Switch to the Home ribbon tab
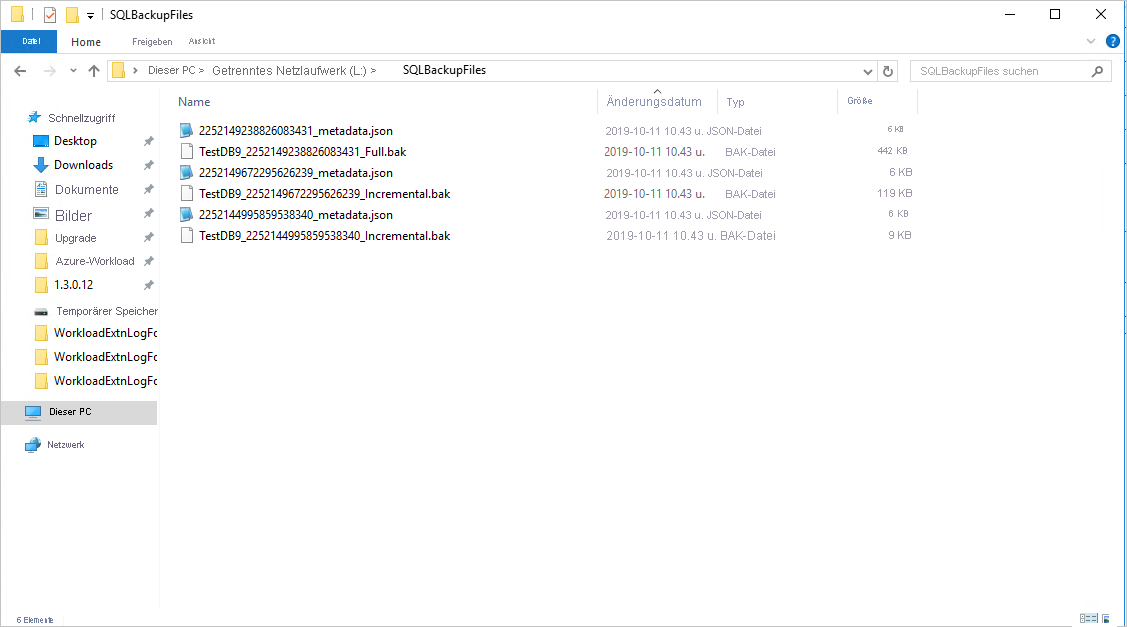 click(86, 42)
